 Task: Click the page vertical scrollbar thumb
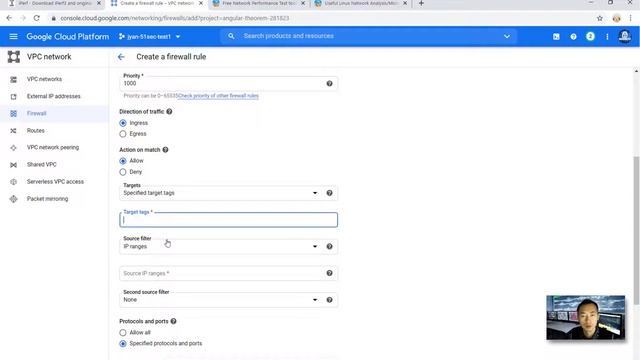636,230
